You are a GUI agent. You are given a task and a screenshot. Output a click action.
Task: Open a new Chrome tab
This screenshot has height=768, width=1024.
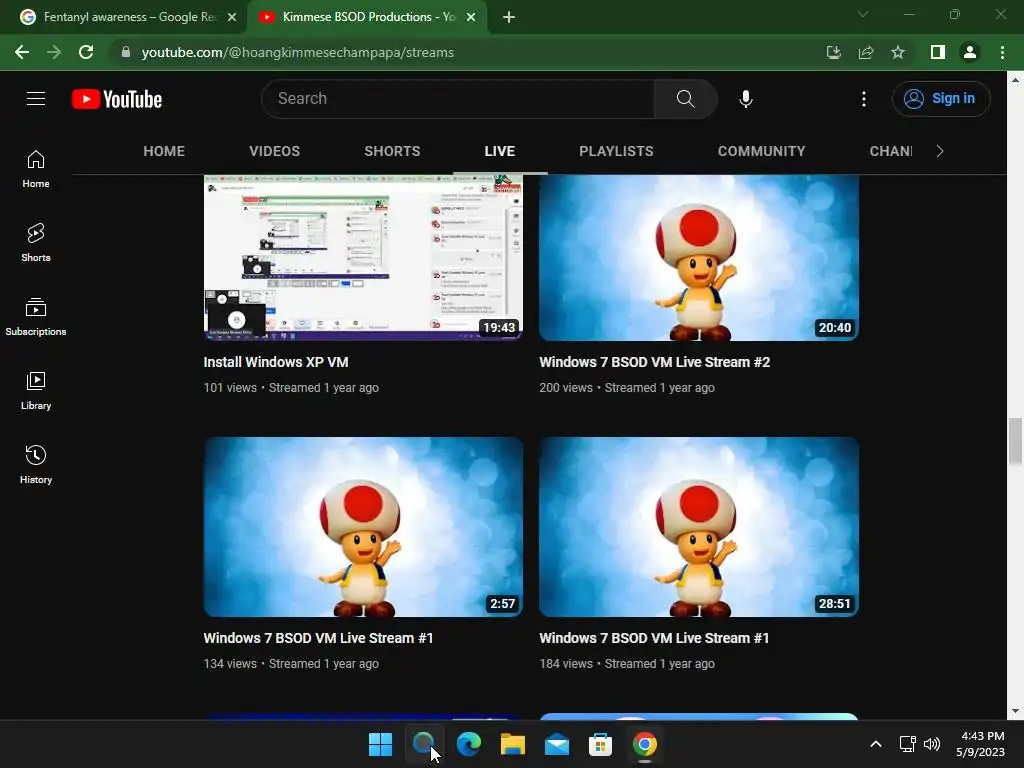(509, 17)
